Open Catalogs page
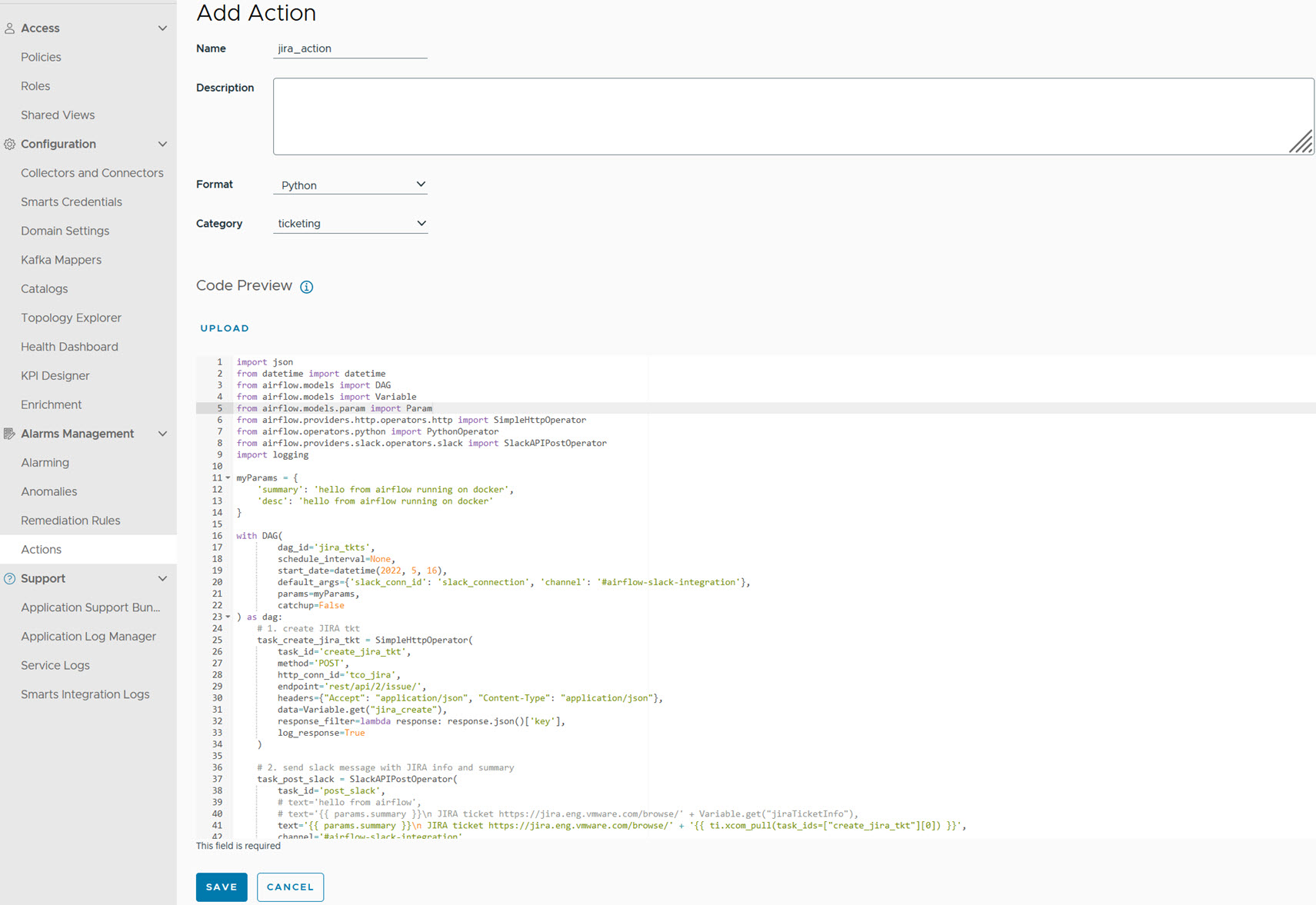This screenshot has height=905, width=1316. pos(44,288)
